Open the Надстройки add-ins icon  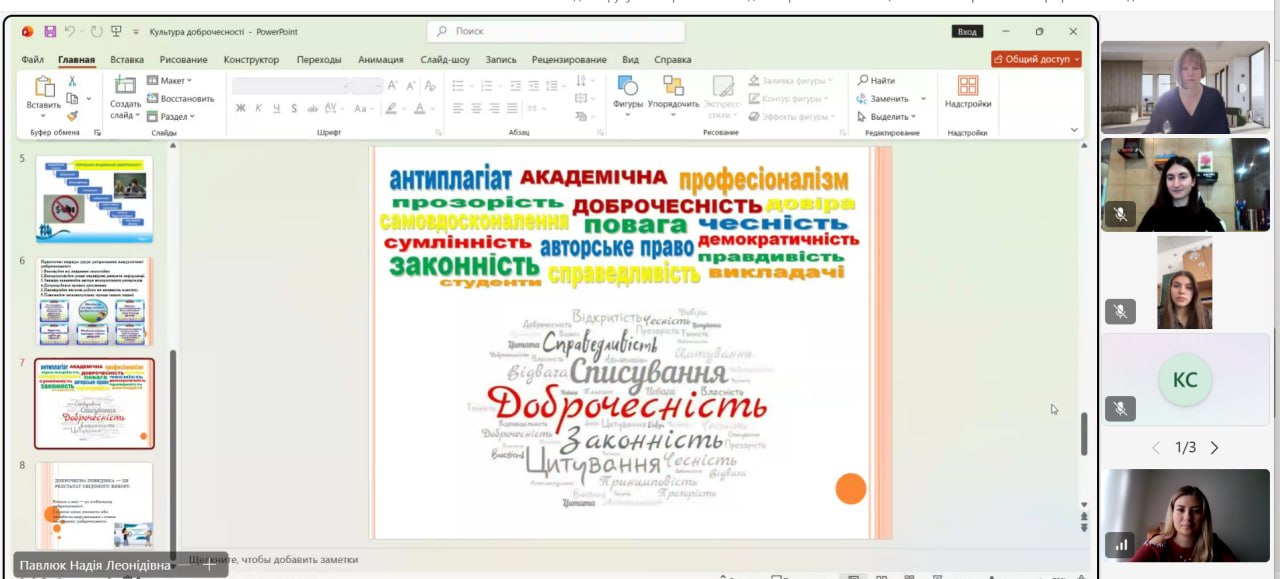click(967, 87)
